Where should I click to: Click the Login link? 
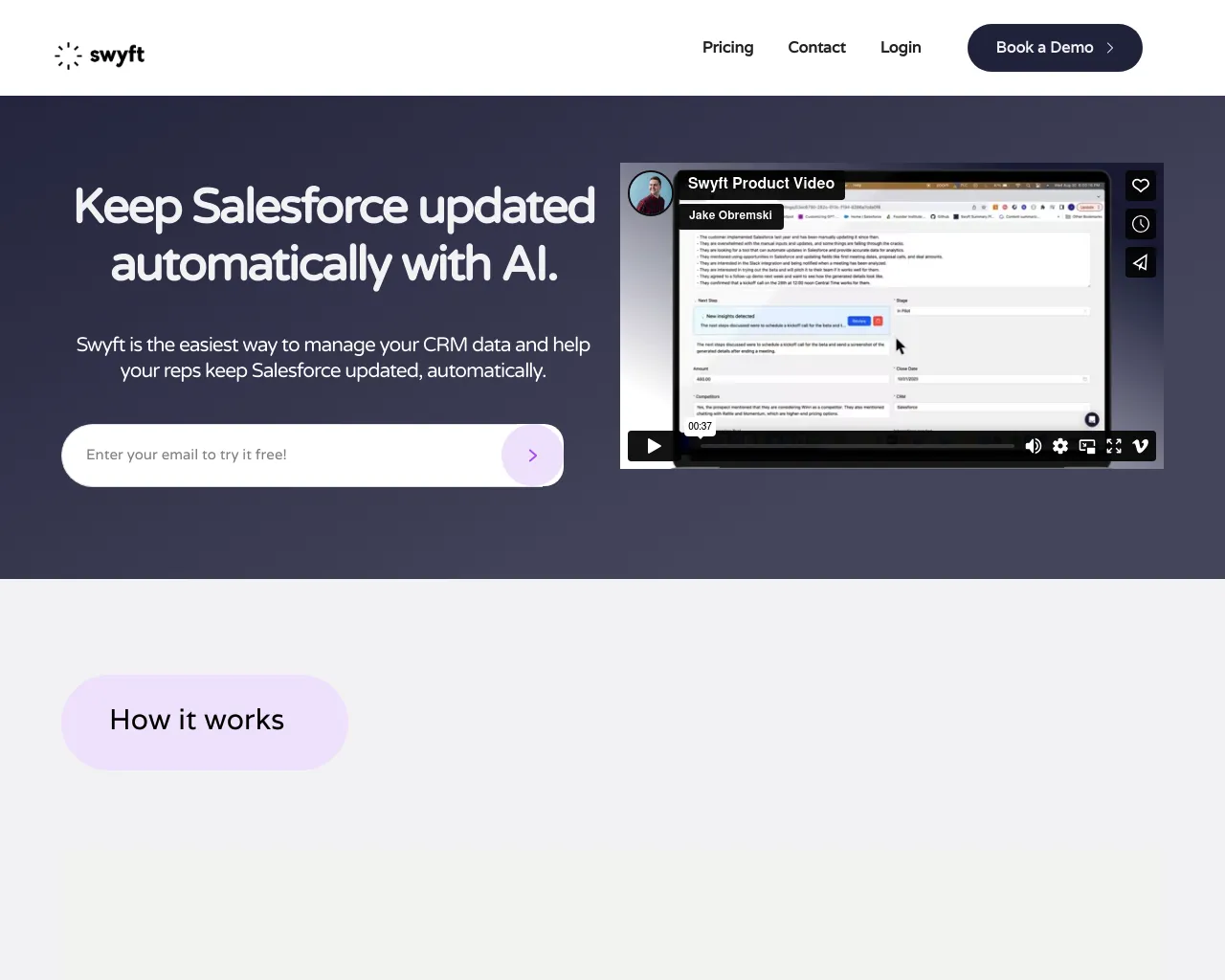click(900, 47)
